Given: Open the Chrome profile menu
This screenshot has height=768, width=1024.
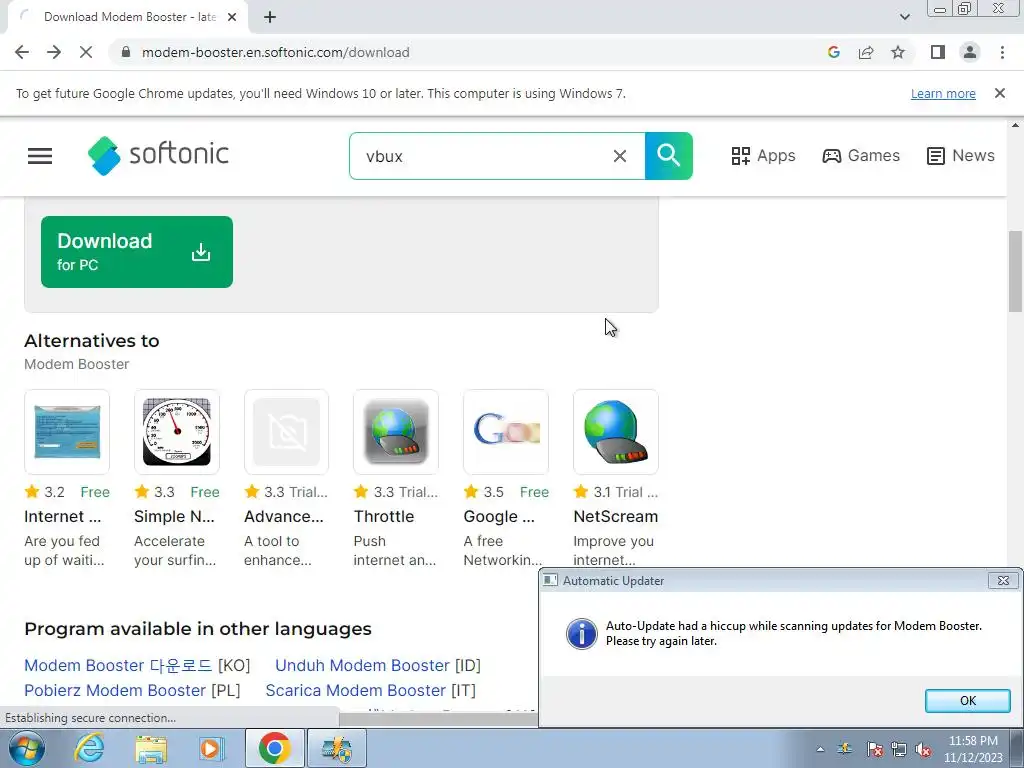Looking at the screenshot, I should click(x=970, y=52).
